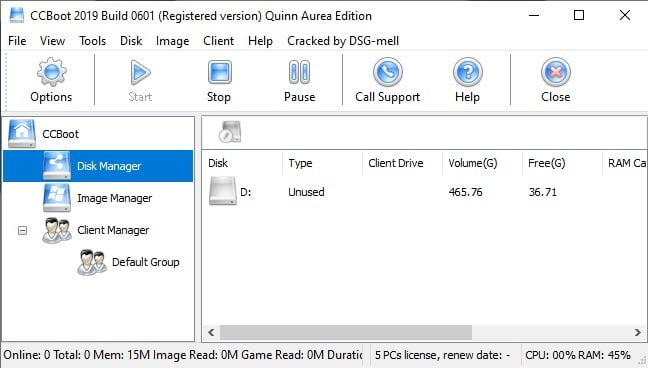Click the RAM Ca column header

(x=625, y=163)
